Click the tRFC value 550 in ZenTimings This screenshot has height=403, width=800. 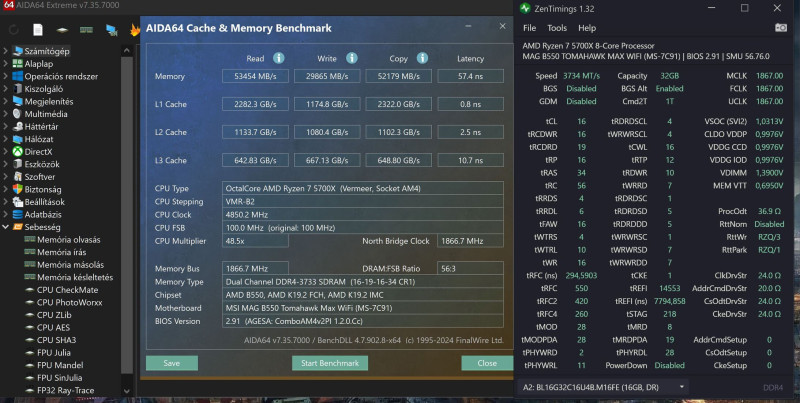point(582,288)
